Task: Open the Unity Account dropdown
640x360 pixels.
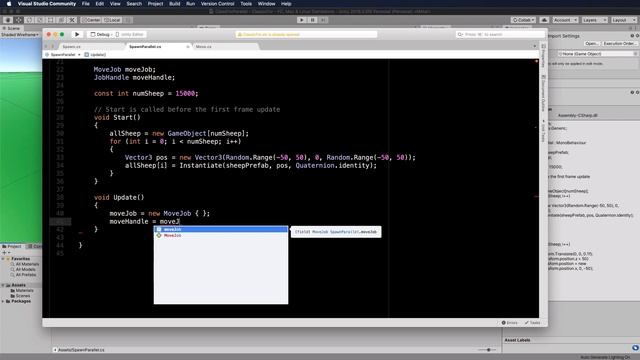Action: coord(565,20)
